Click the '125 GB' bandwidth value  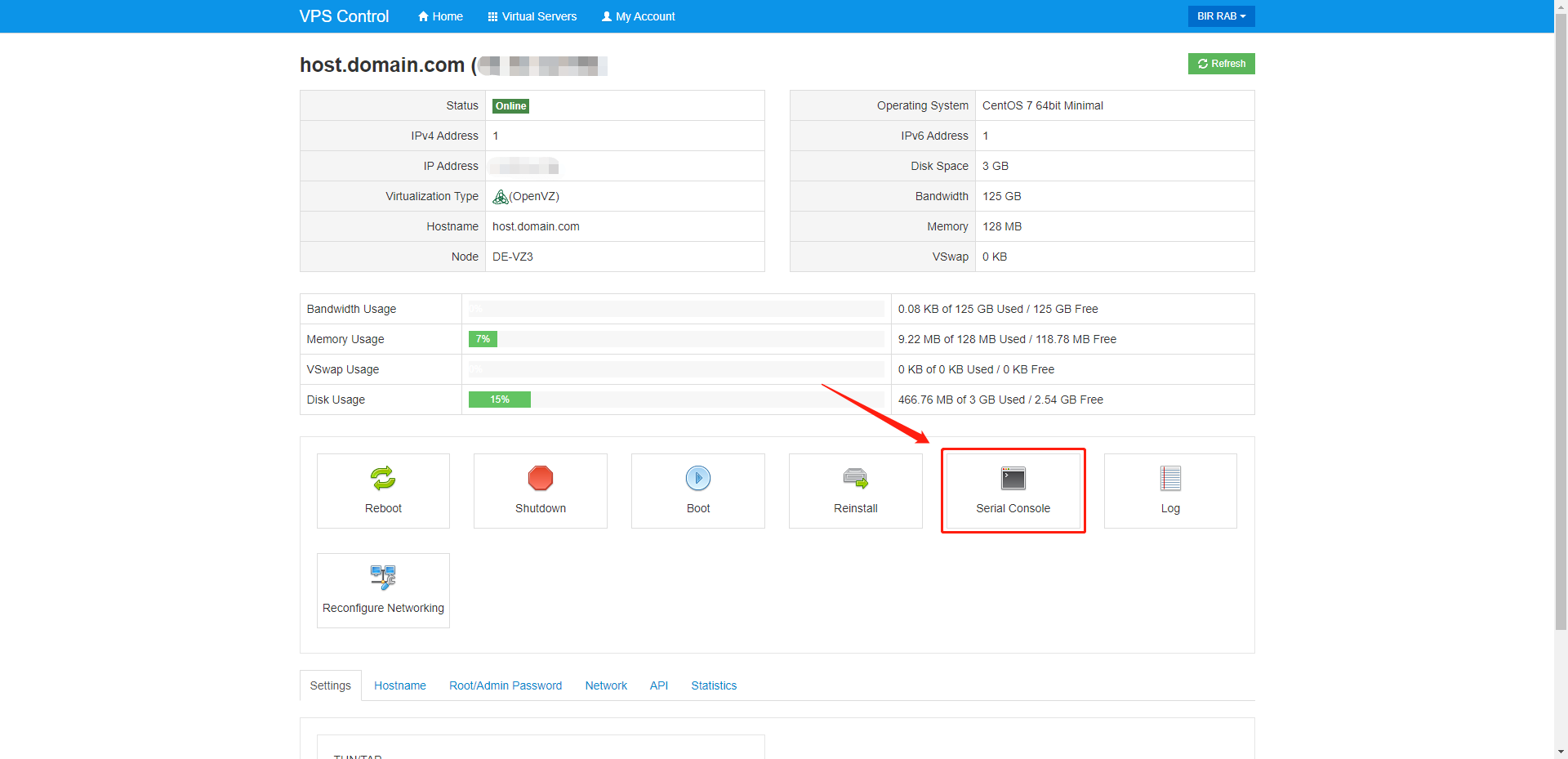click(1002, 196)
